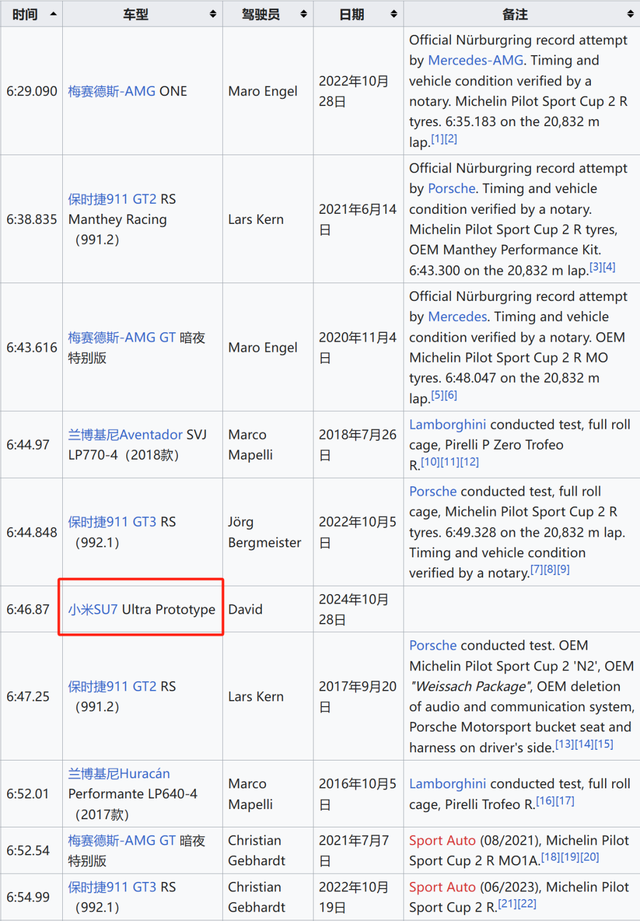
Task: Select date cell 2024年10月28日
Action: point(358,609)
